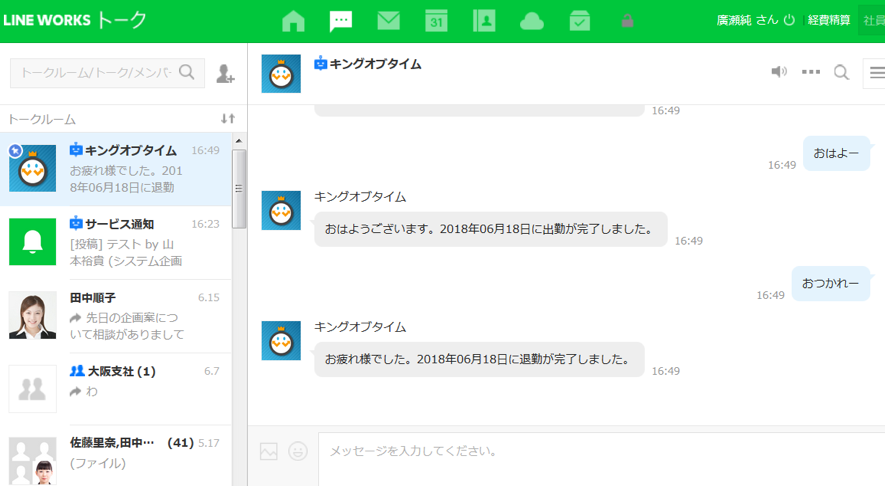885x486 pixels.
Task: Insert emoji using the smiley icon
Action: (297, 451)
